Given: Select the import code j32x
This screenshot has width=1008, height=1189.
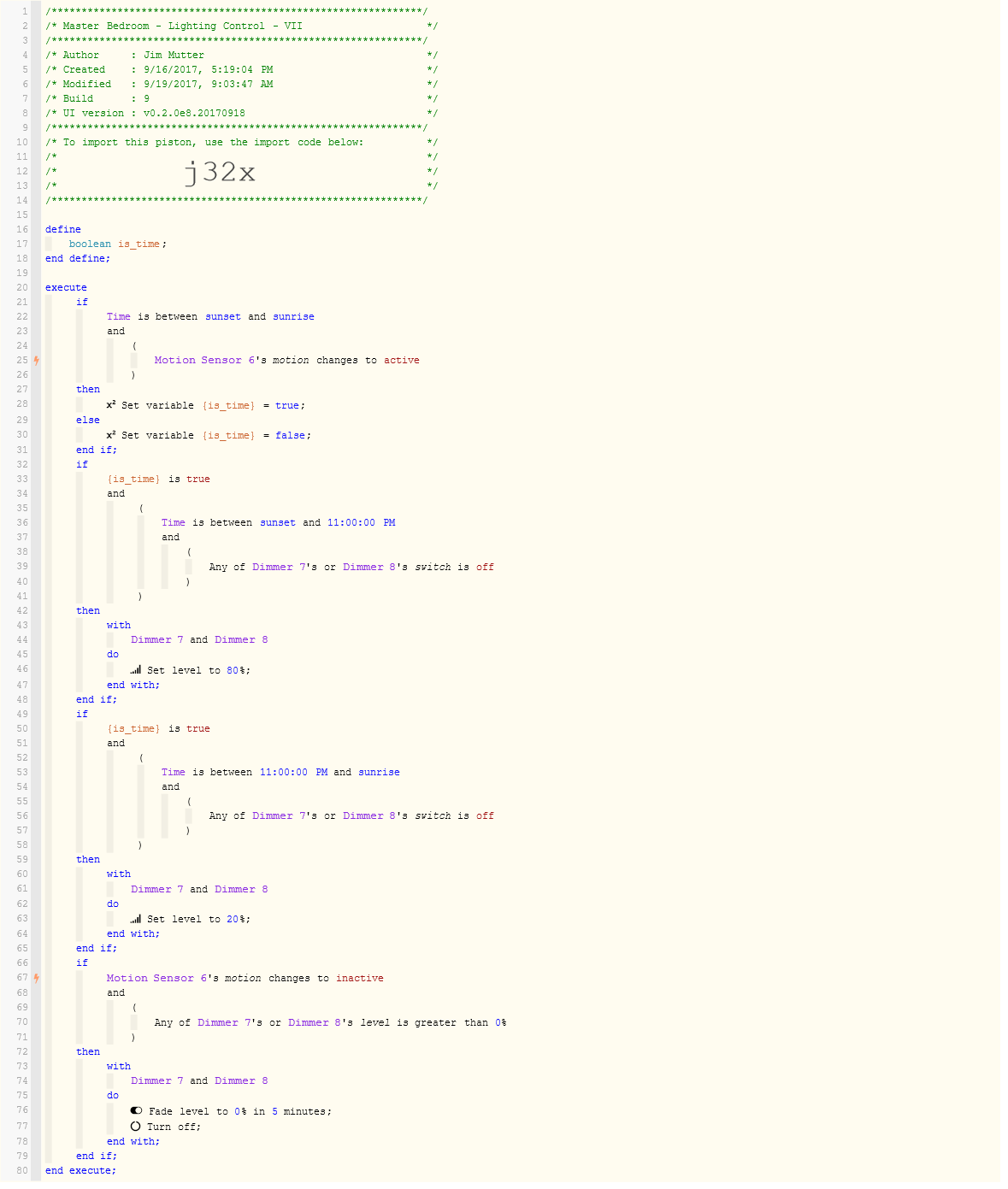Looking at the screenshot, I should click(x=220, y=172).
